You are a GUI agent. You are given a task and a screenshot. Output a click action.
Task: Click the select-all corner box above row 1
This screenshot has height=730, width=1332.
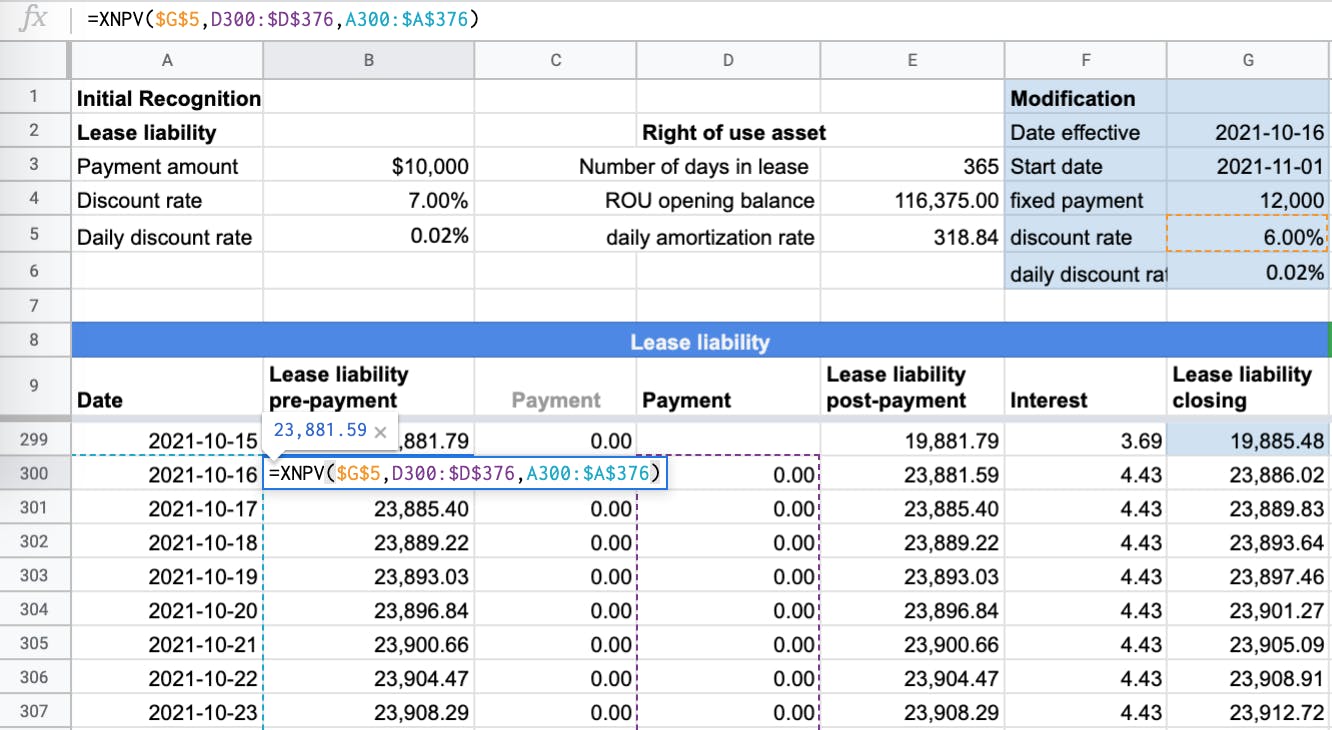coord(35,60)
